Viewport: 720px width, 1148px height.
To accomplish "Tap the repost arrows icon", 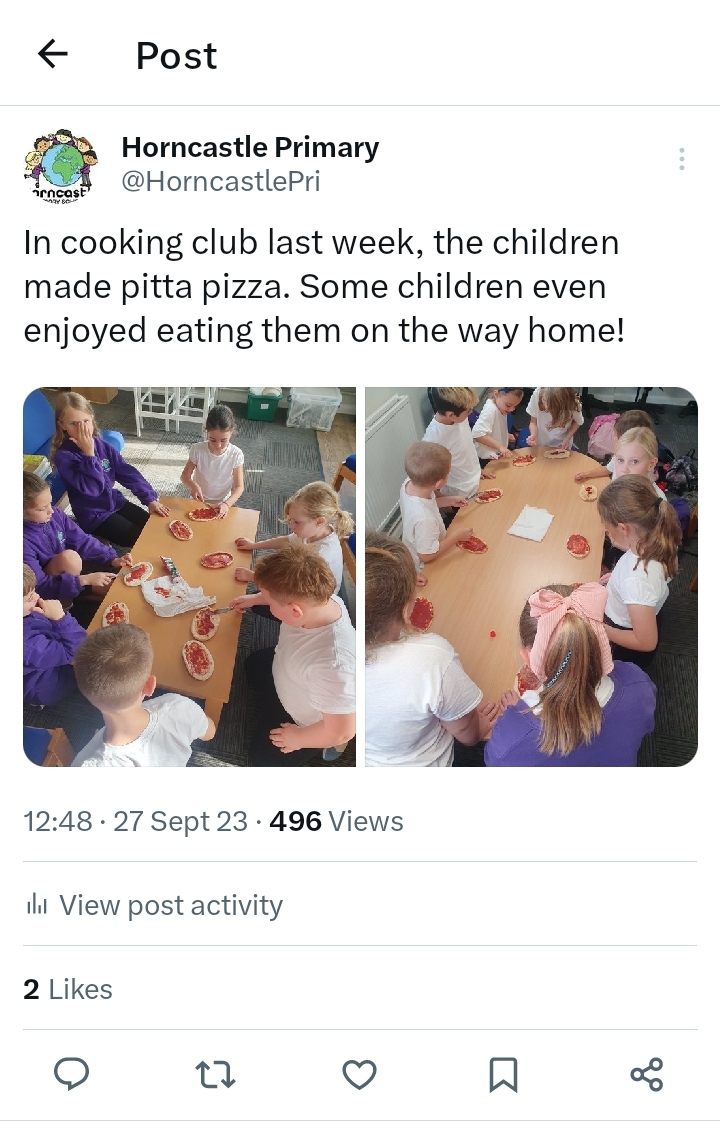I will coord(215,1075).
